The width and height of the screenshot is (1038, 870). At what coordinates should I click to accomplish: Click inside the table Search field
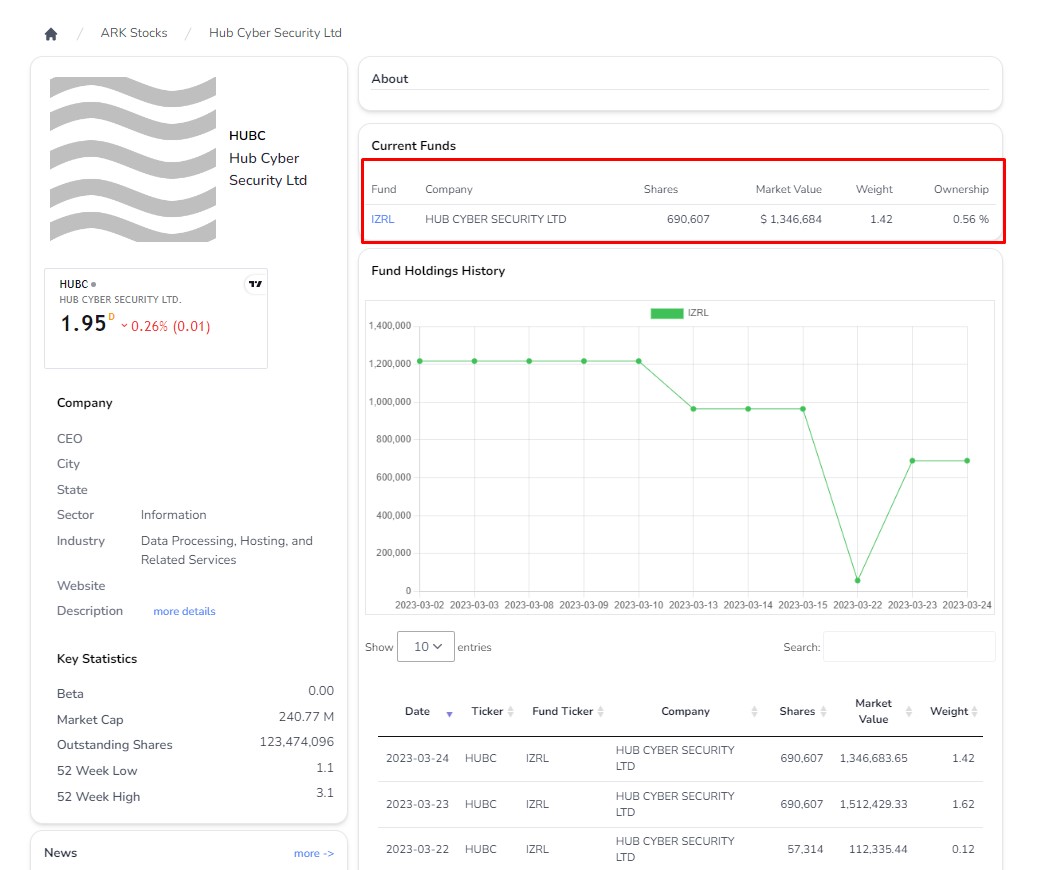909,647
